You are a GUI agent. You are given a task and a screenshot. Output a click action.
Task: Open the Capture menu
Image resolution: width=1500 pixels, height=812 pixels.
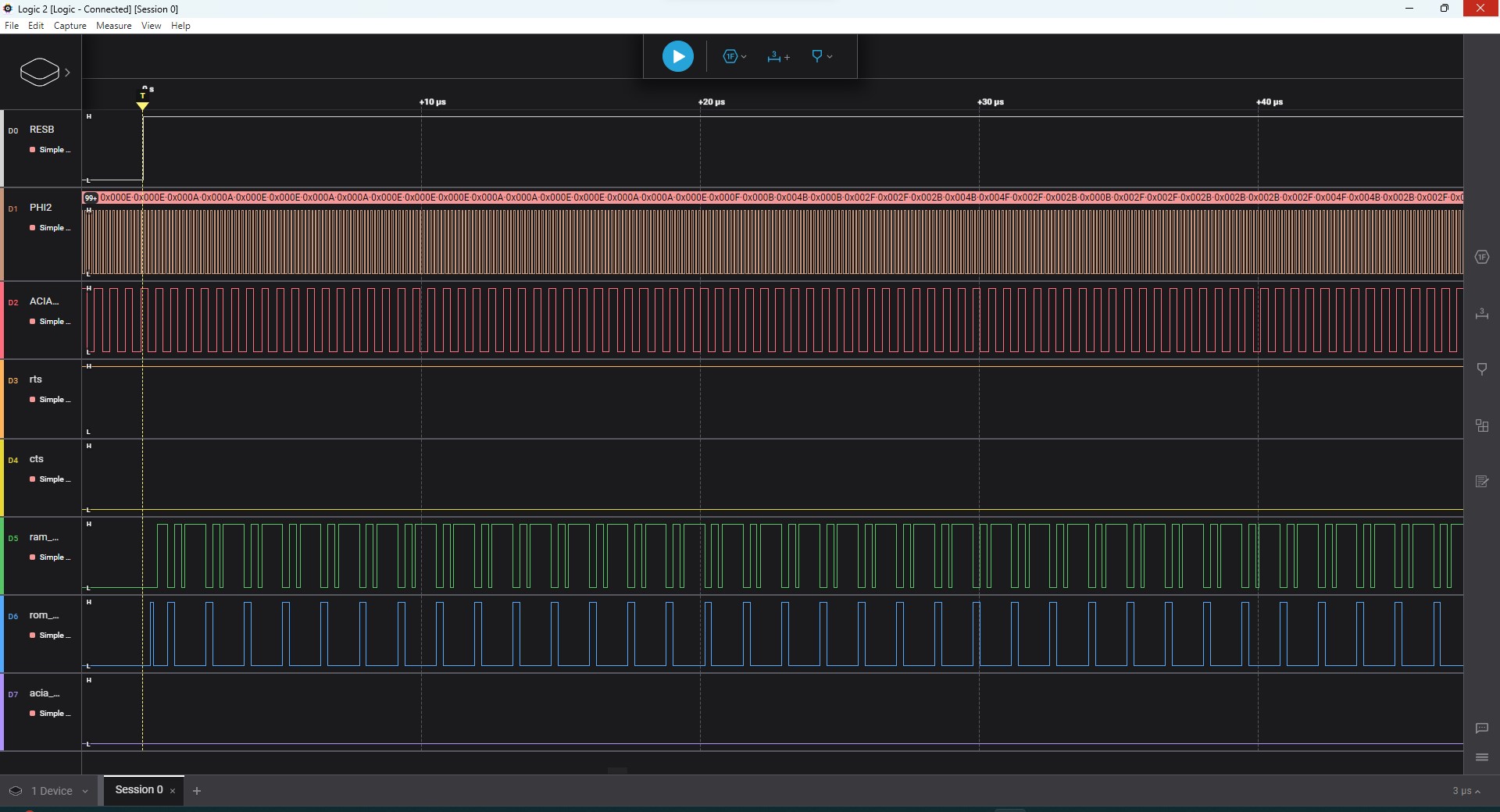pos(70,26)
